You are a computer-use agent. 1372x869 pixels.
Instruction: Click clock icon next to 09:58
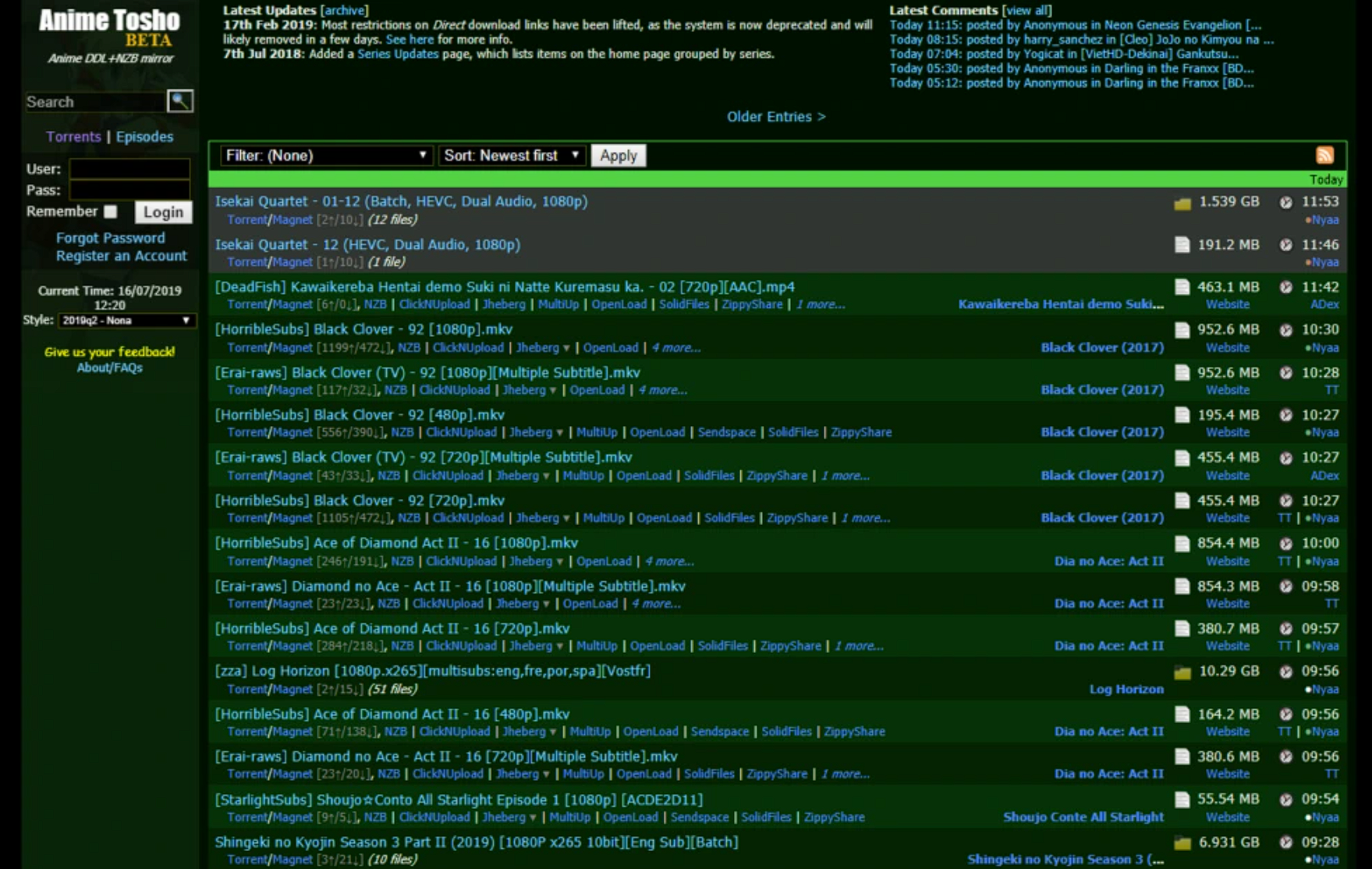[x=1285, y=586]
